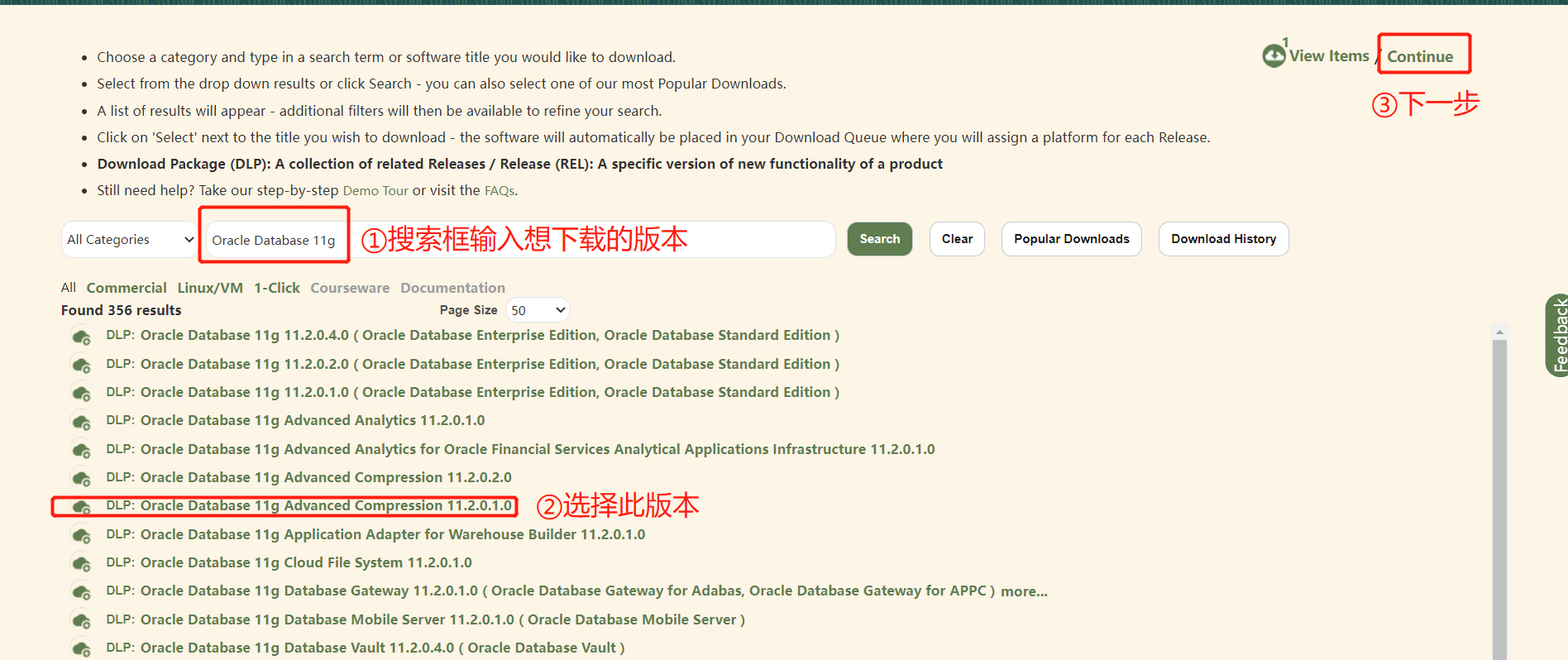Click download icon for Oracle Database 11g 11.2.0.2.0
The height and width of the screenshot is (660, 1568).
(x=81, y=365)
